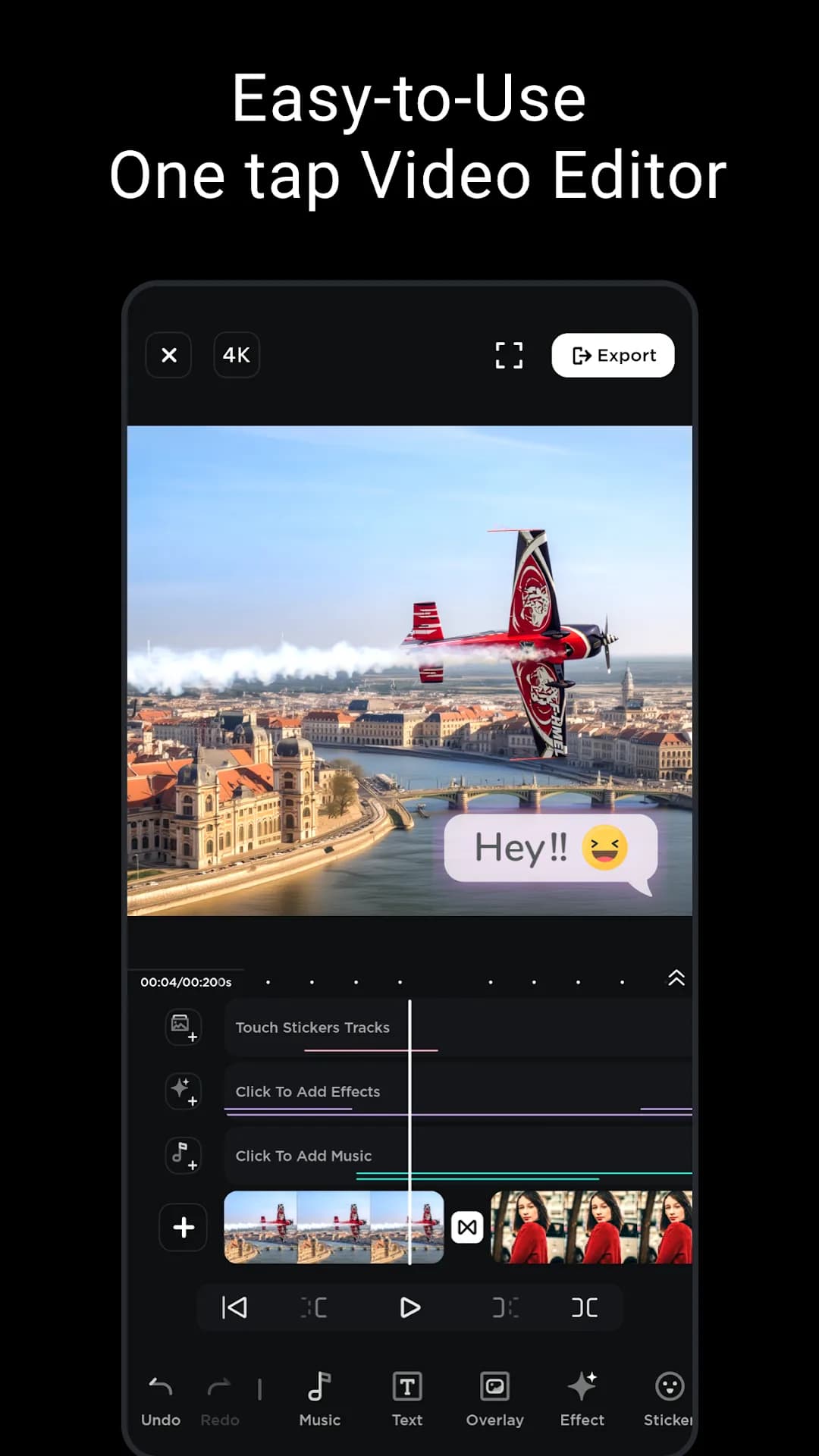
Task: Trim the clip start at the playhead
Action: 314,1307
